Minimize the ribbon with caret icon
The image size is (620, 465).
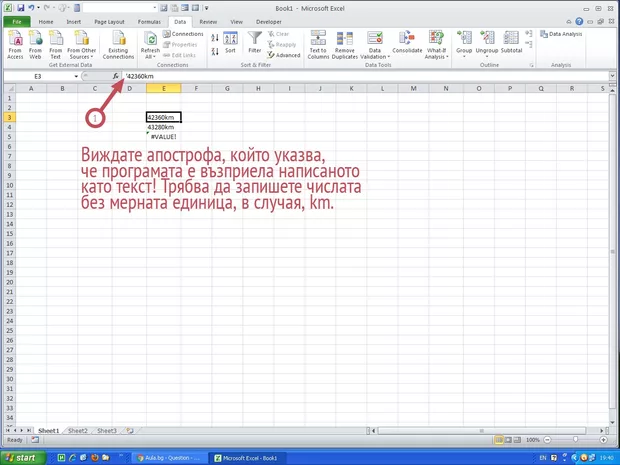point(569,22)
